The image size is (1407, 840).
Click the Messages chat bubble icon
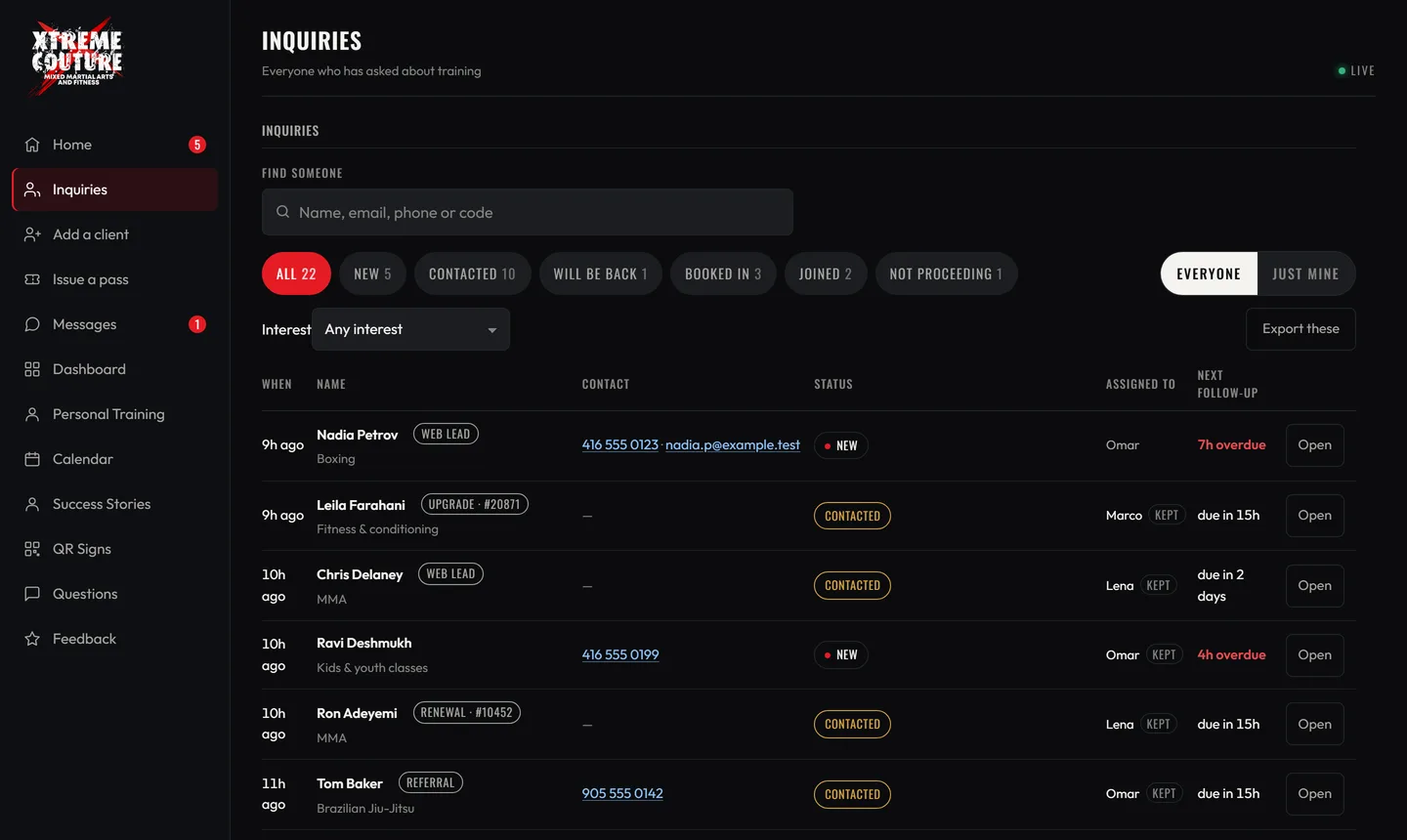point(32,324)
